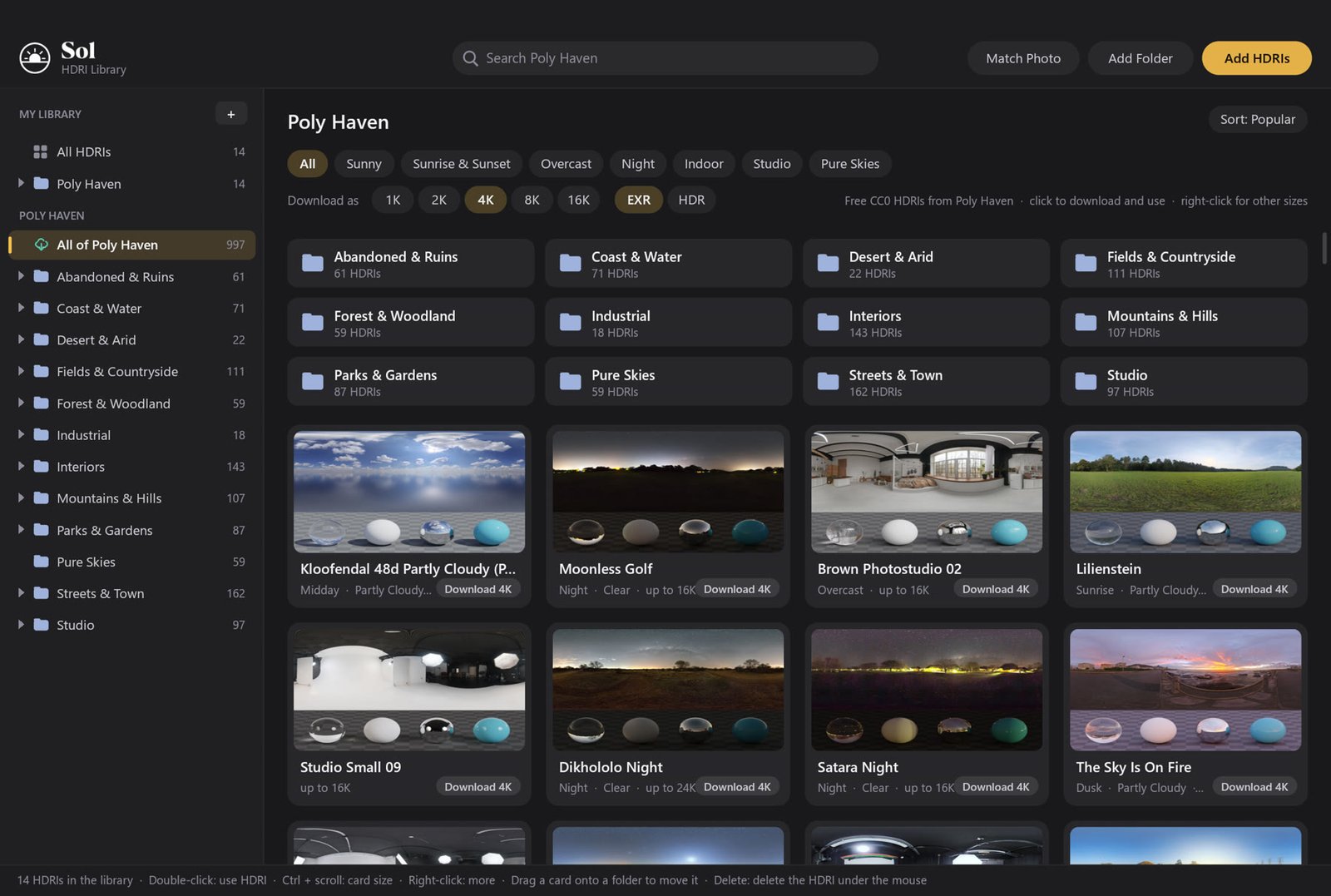The height and width of the screenshot is (896, 1331).
Task: Click the All of Poly Haven cloud icon
Action: (x=41, y=245)
